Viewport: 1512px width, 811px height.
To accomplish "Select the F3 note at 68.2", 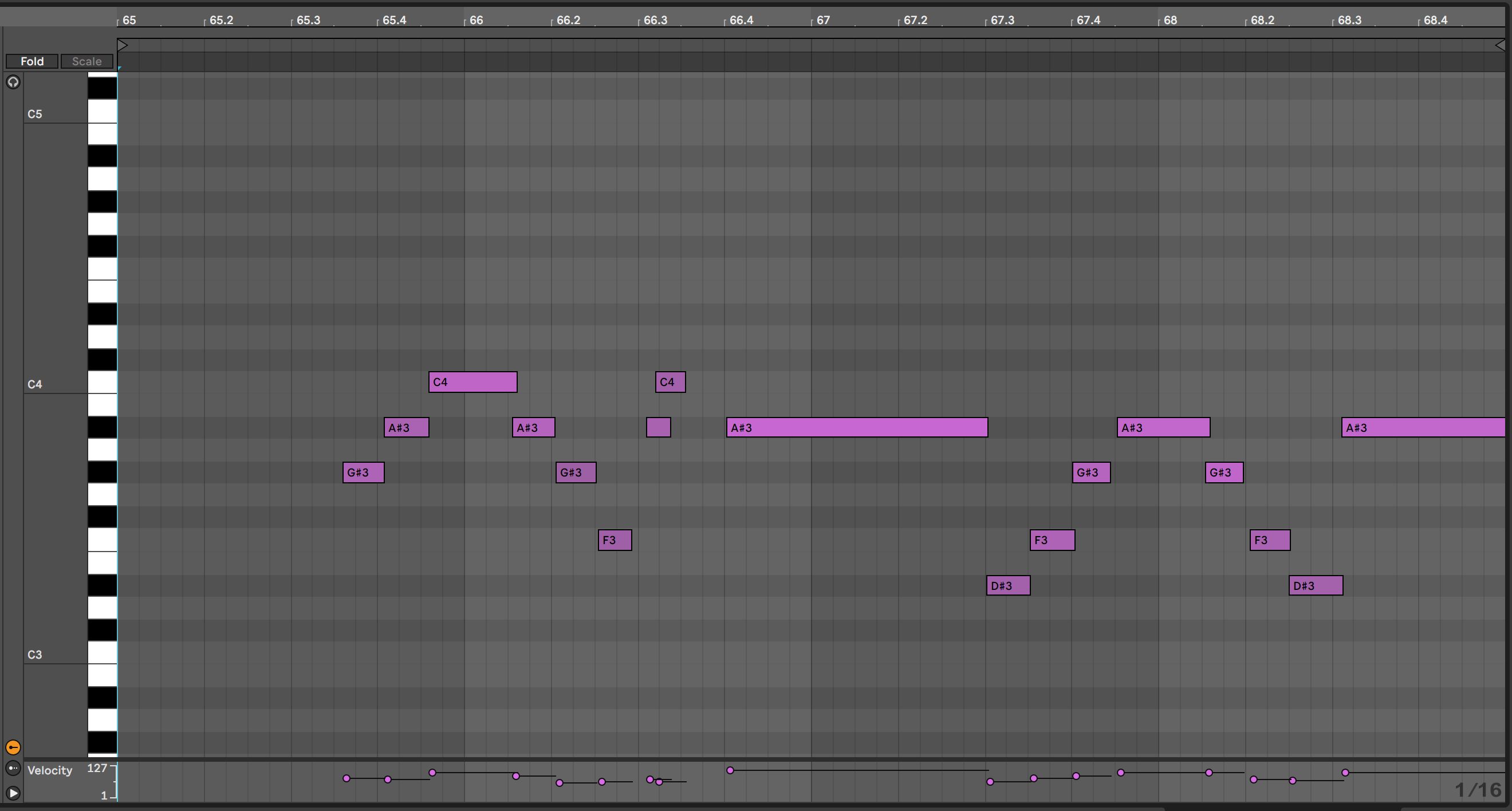I will point(1270,540).
